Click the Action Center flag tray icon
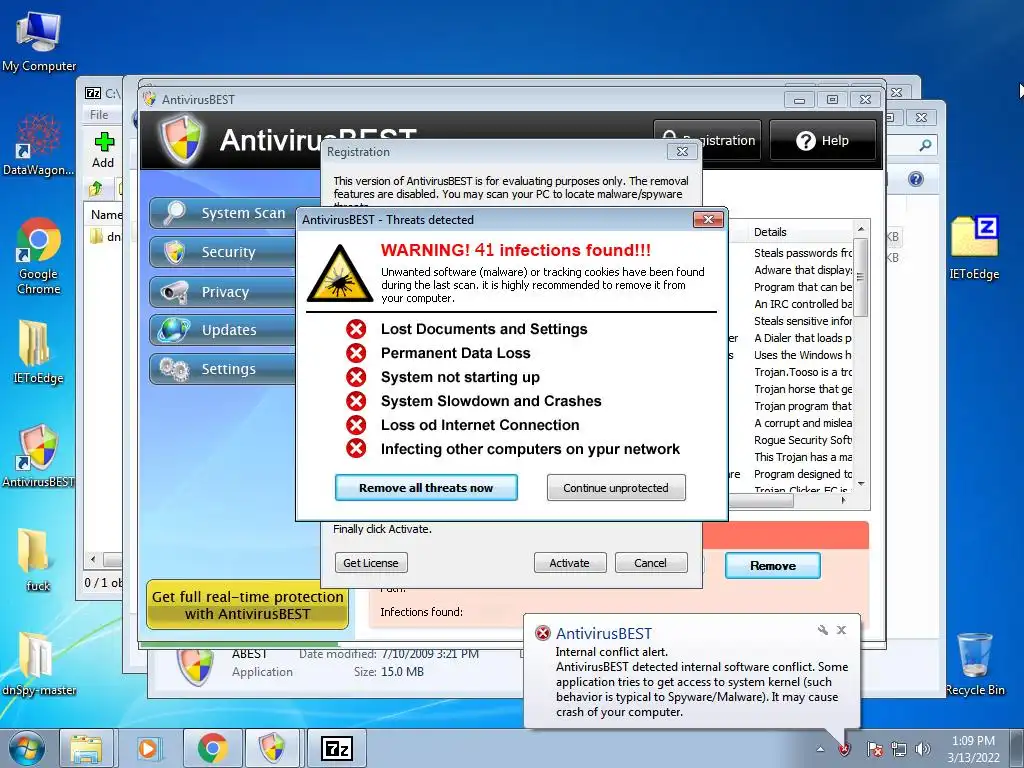The width and height of the screenshot is (1024, 768). 874,749
